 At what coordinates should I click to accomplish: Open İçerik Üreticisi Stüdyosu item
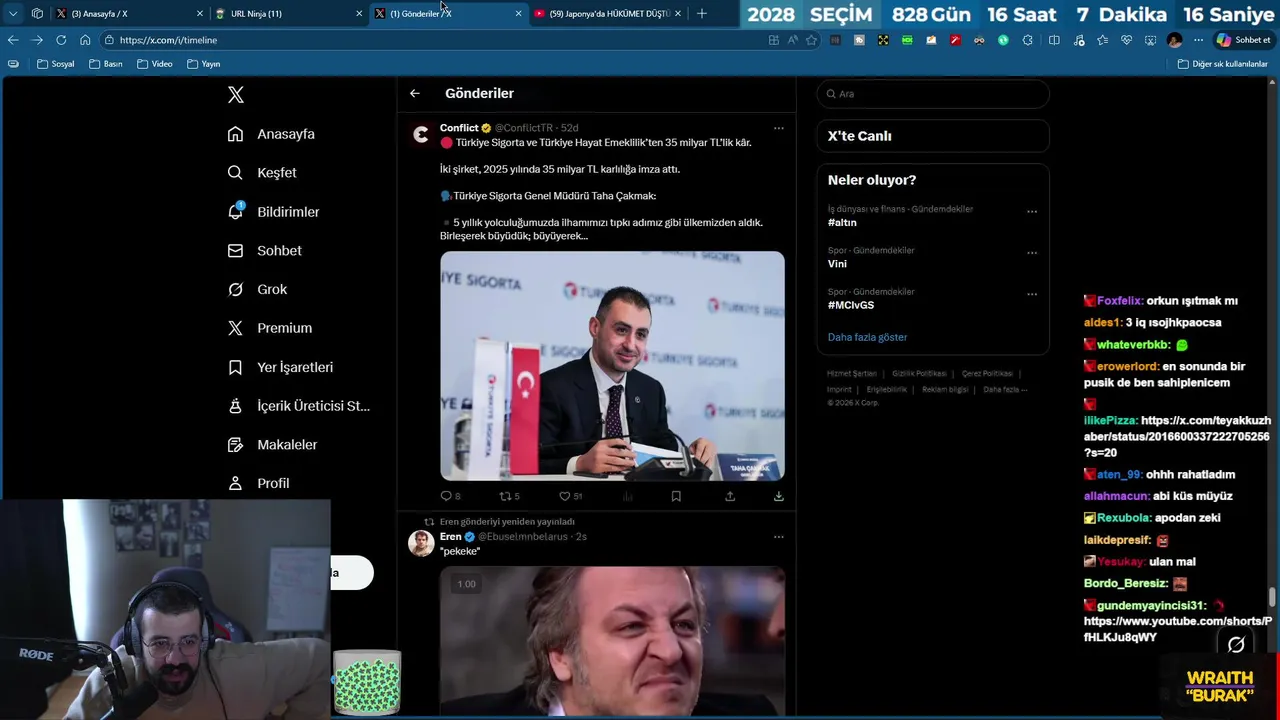(x=298, y=406)
